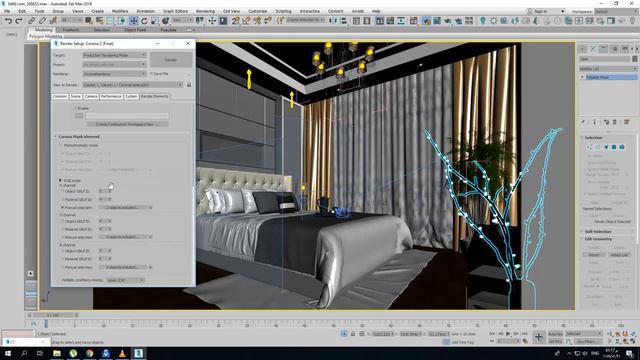
Task: Select Polygon sub-object level icon
Action: click(613, 147)
